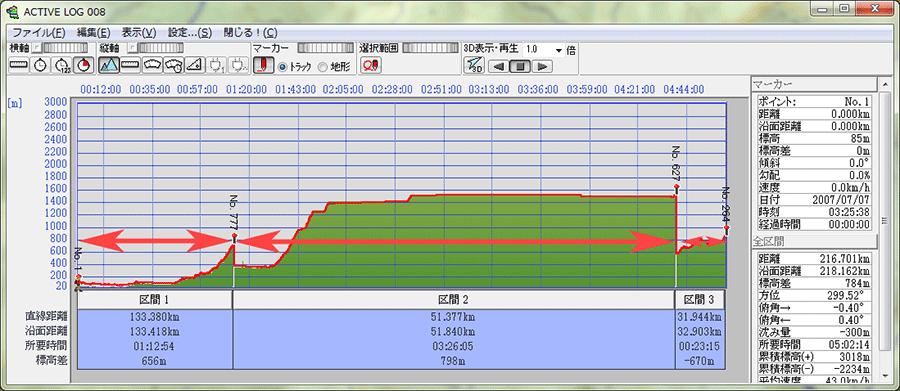Select the 地形 radio button
Screen dimensions: 900x391
[334, 67]
